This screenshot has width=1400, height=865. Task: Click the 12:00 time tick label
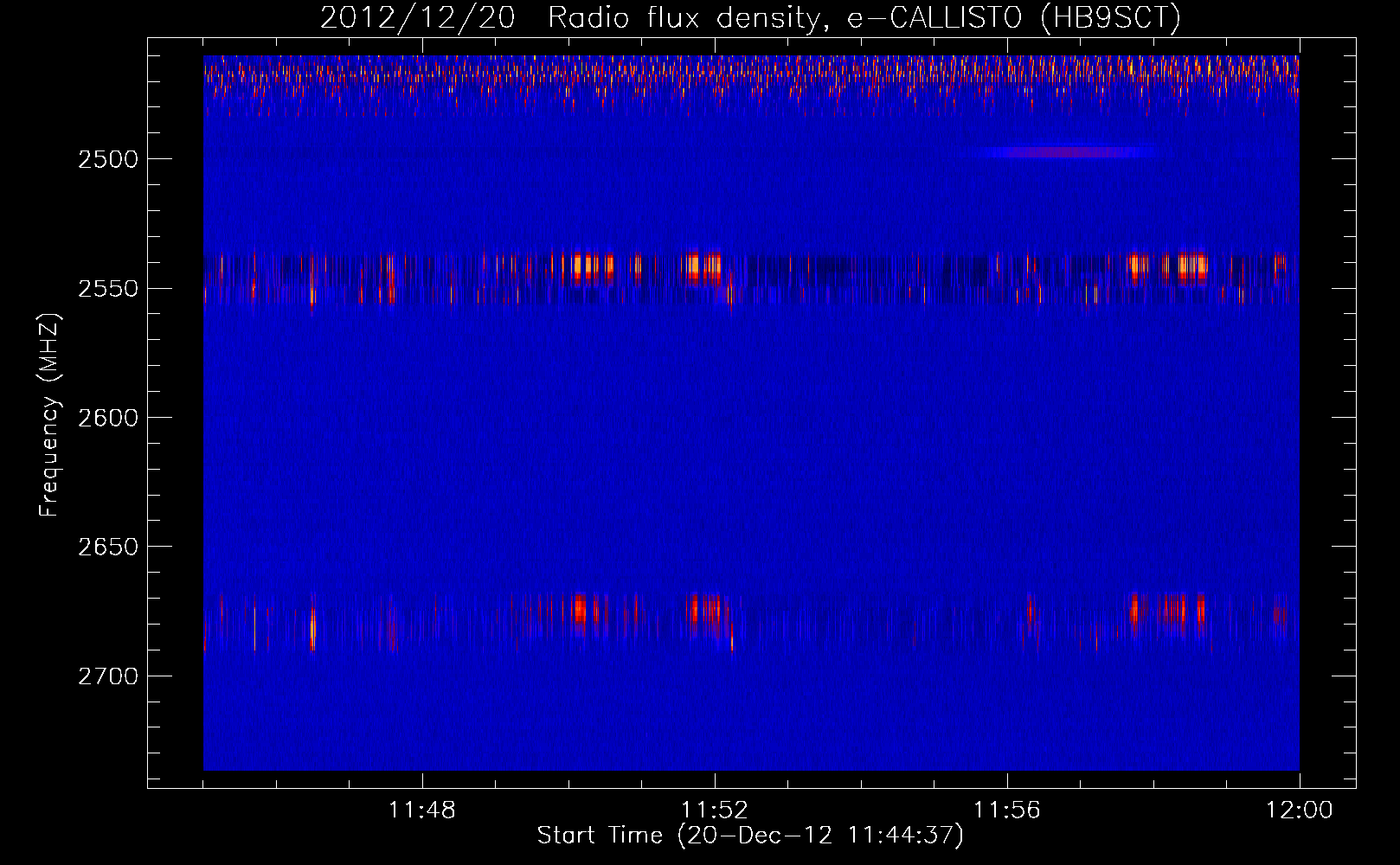pyautogui.click(x=1300, y=811)
